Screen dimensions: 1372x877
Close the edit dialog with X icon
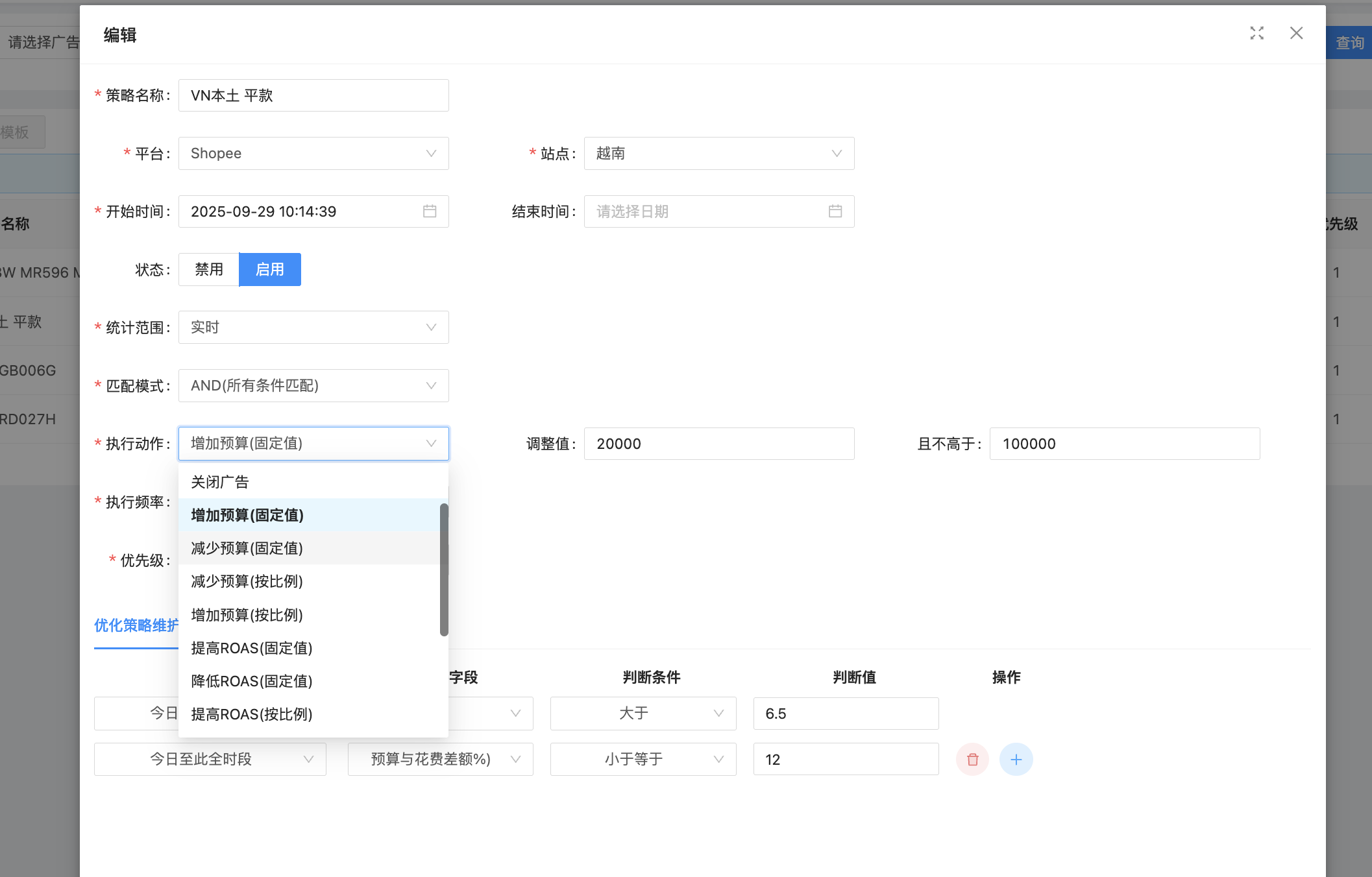point(1296,33)
